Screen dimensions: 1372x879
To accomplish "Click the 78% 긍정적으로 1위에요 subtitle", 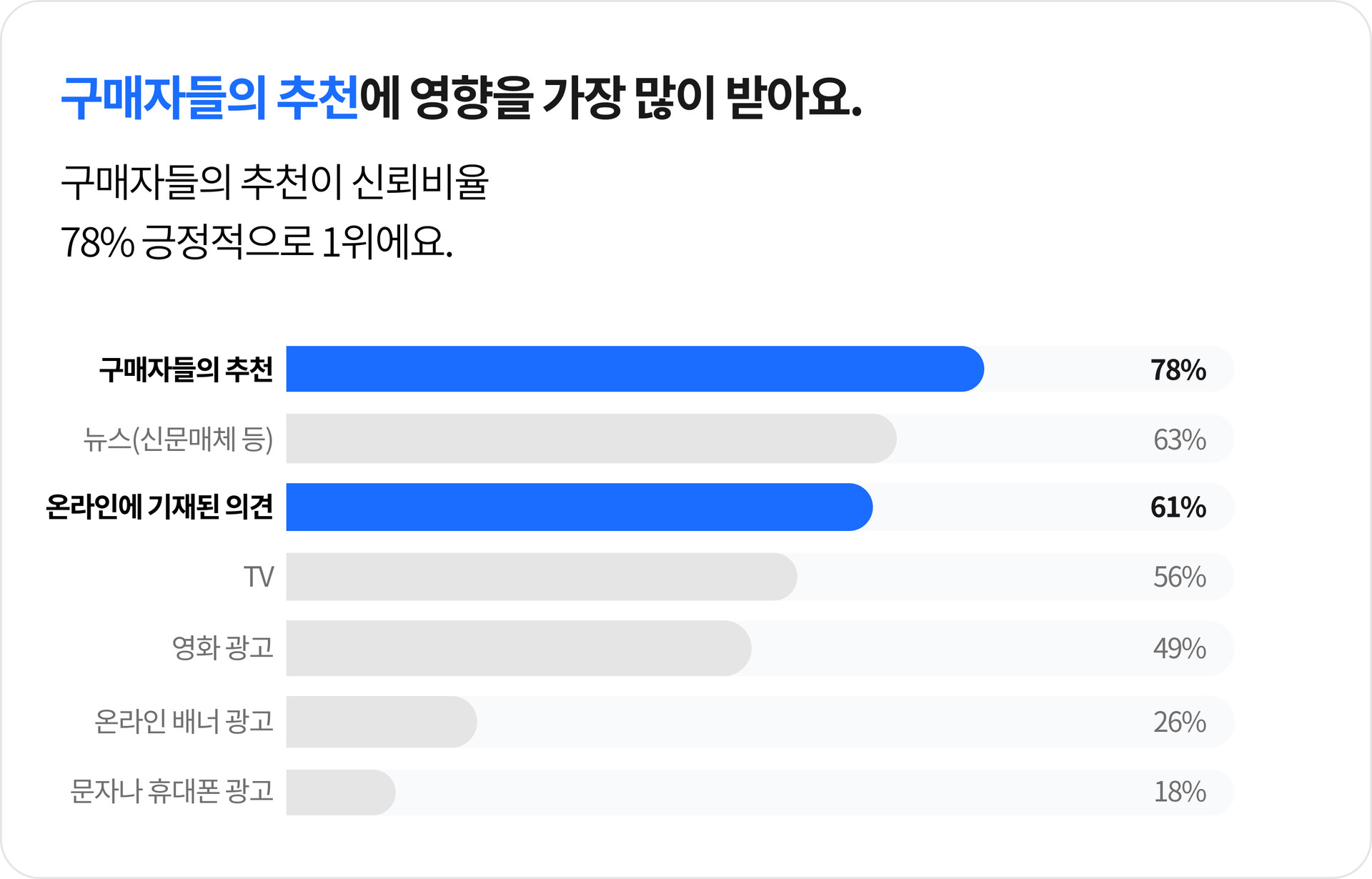I will pos(257,242).
